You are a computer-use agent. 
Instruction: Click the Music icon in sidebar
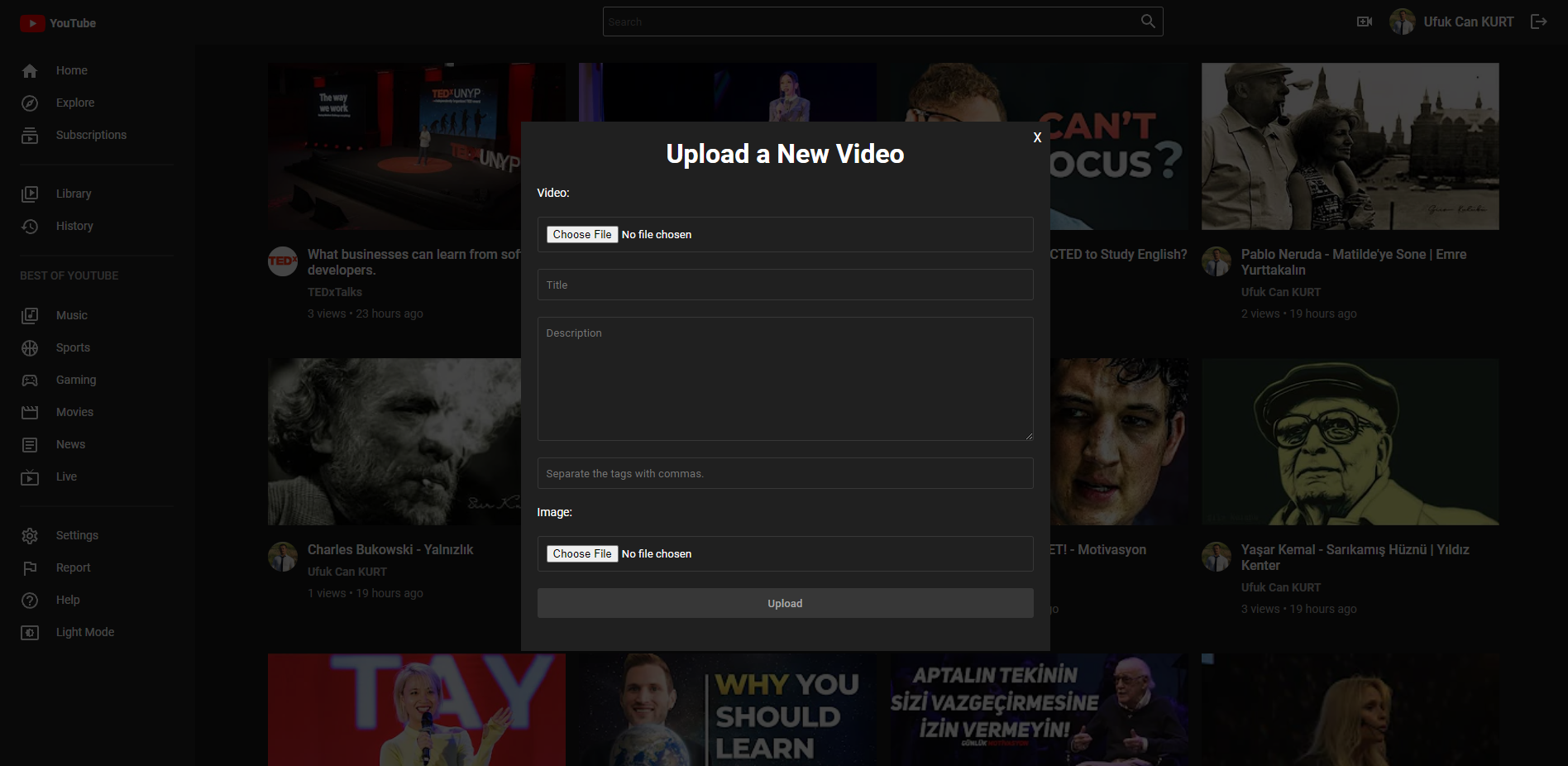[x=30, y=316]
